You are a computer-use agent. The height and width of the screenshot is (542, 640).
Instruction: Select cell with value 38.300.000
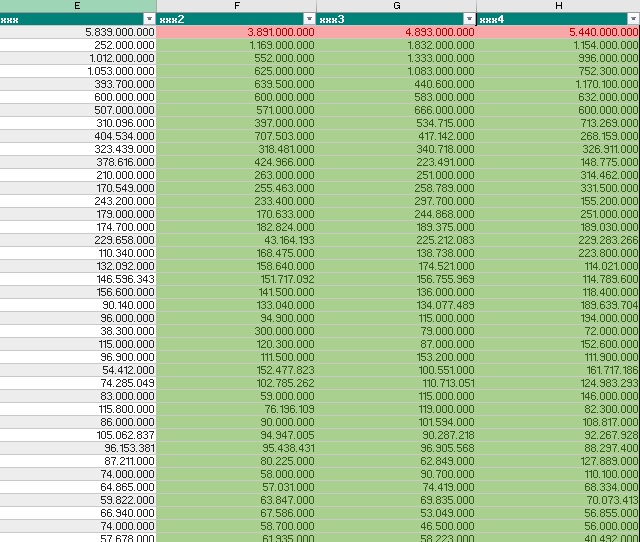click(78, 331)
